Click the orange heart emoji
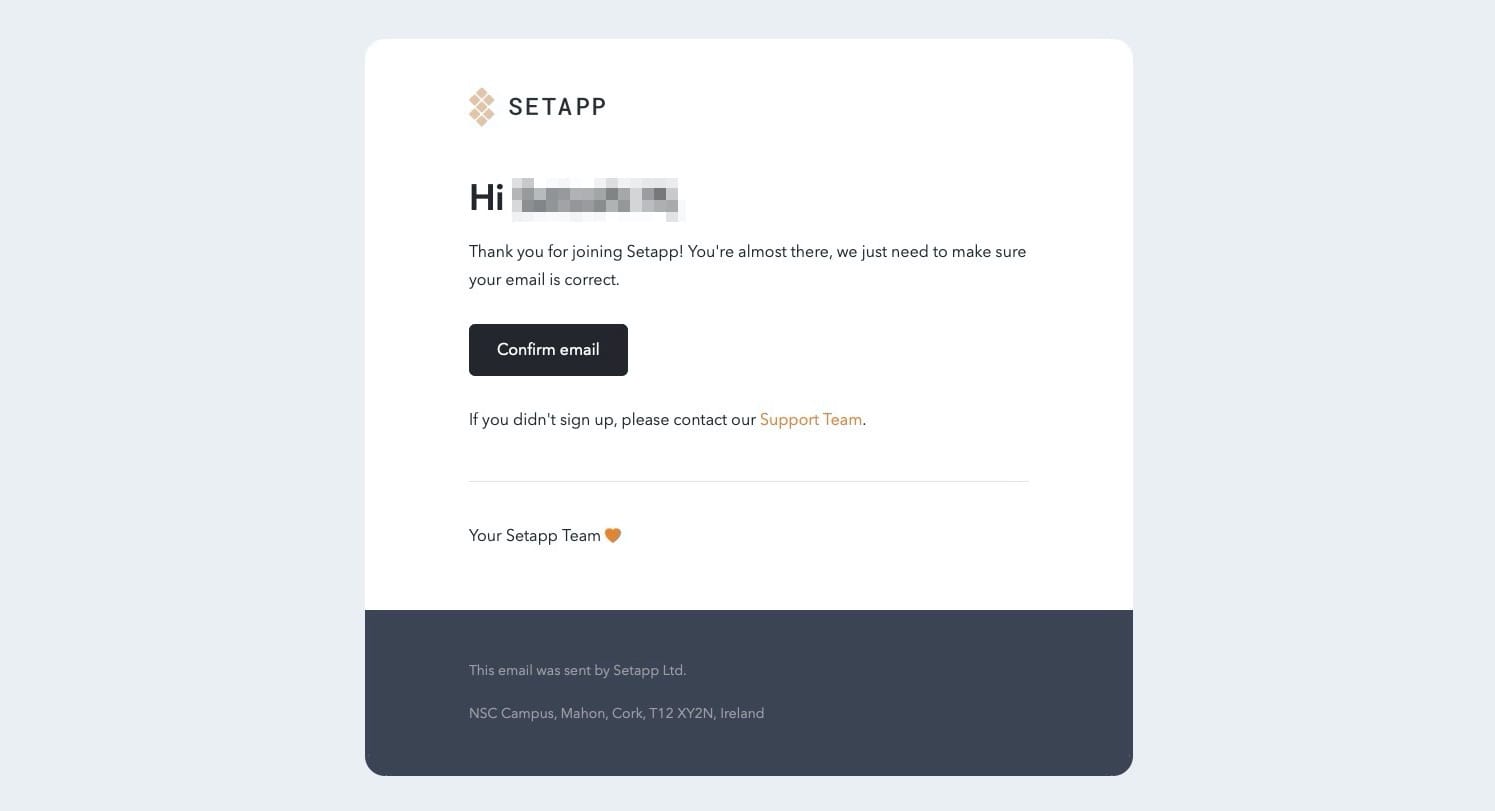Viewport: 1495px width, 811px height. click(x=613, y=536)
